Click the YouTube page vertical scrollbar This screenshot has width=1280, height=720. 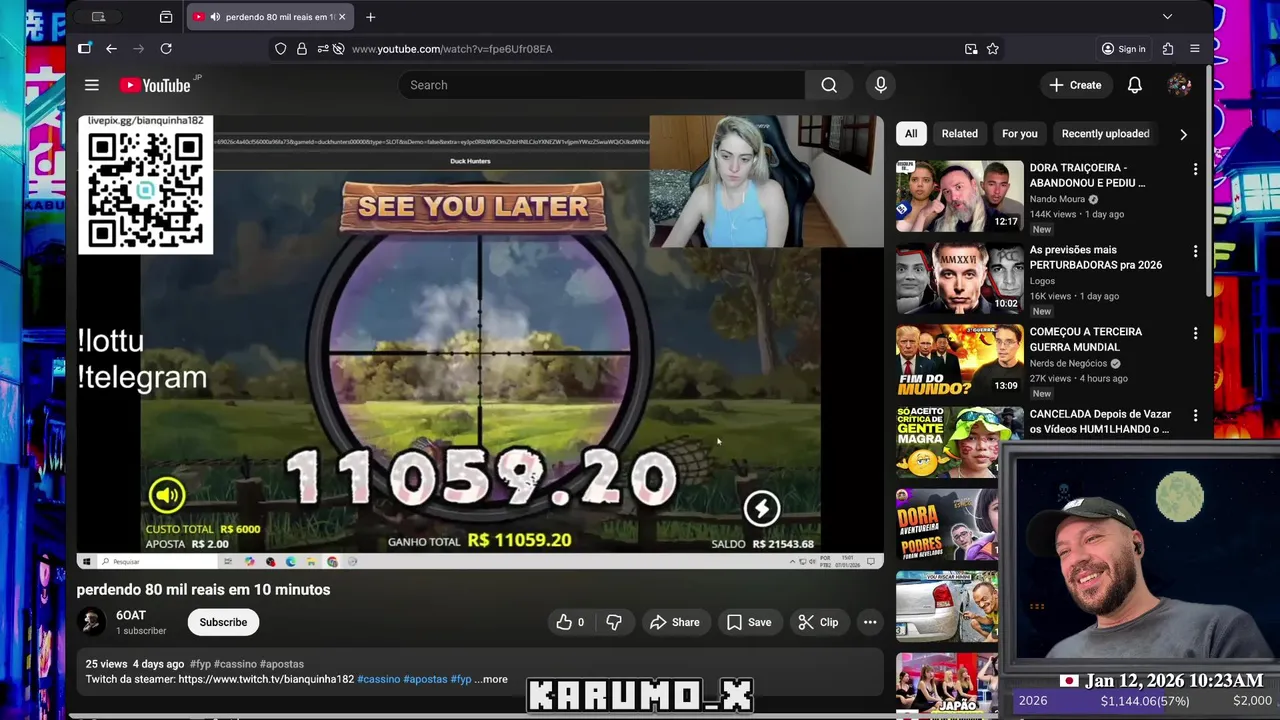[x=1209, y=180]
